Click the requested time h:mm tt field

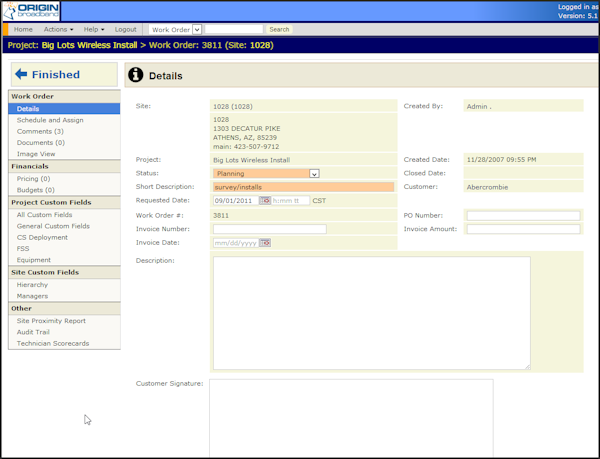point(290,200)
